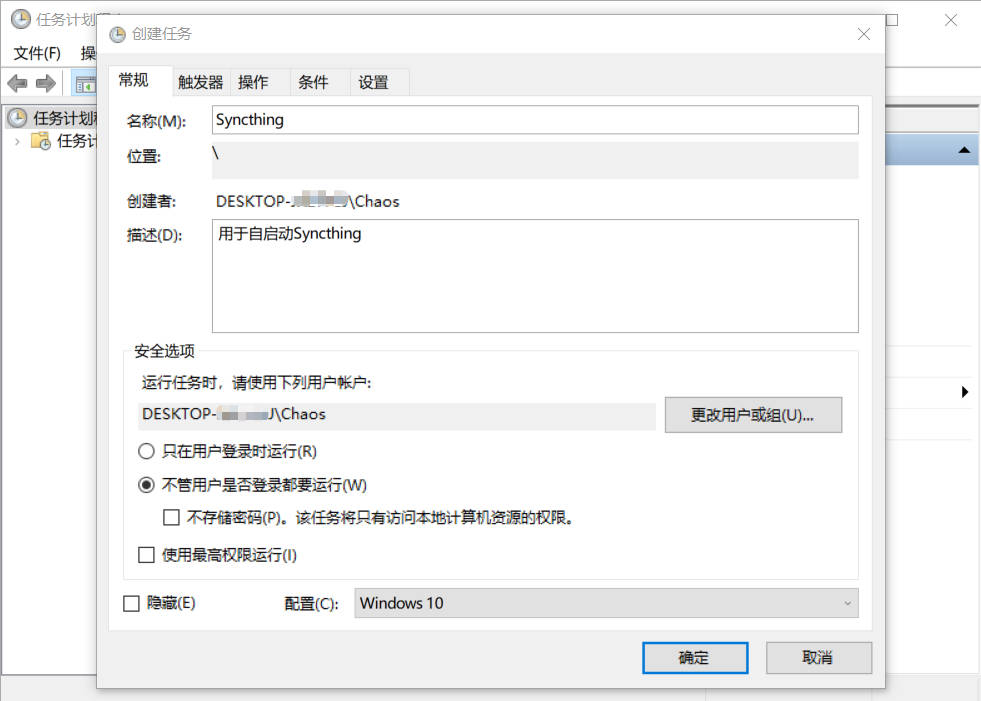Check 使用最高权限运行 option
Screen dimensions: 981x701
pyautogui.click(x=147, y=555)
